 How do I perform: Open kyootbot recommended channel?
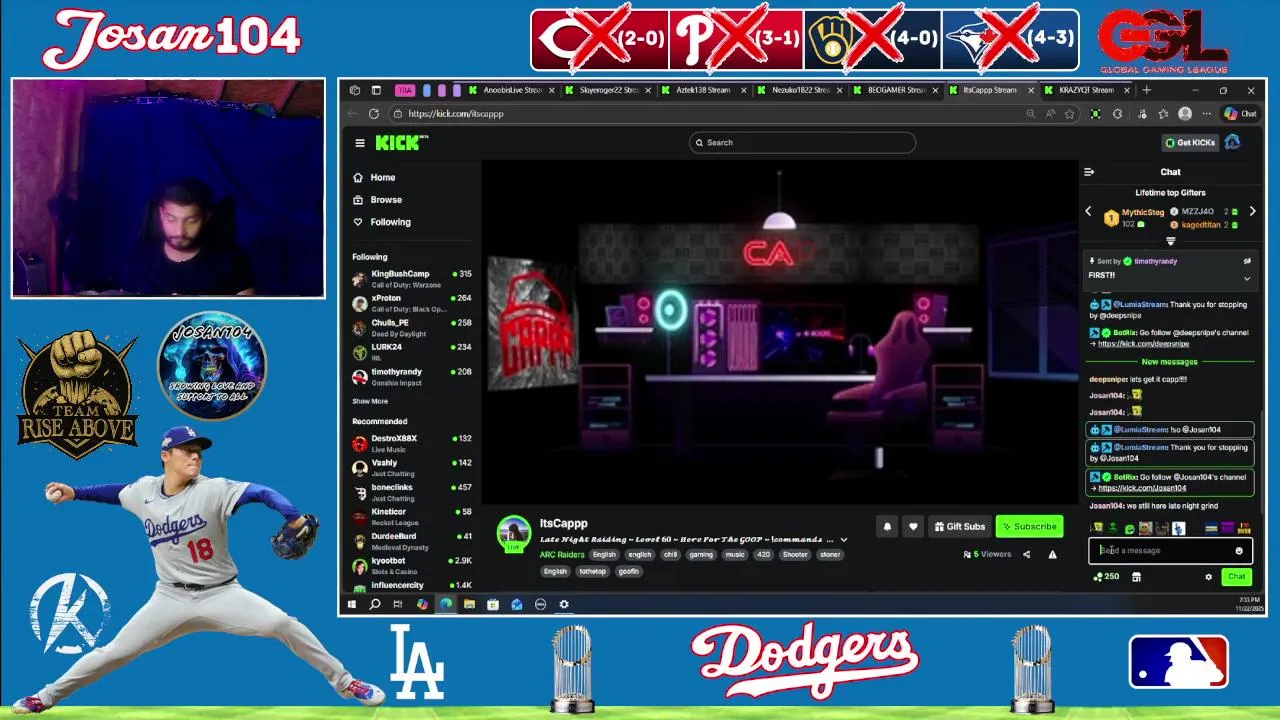tap(412, 566)
